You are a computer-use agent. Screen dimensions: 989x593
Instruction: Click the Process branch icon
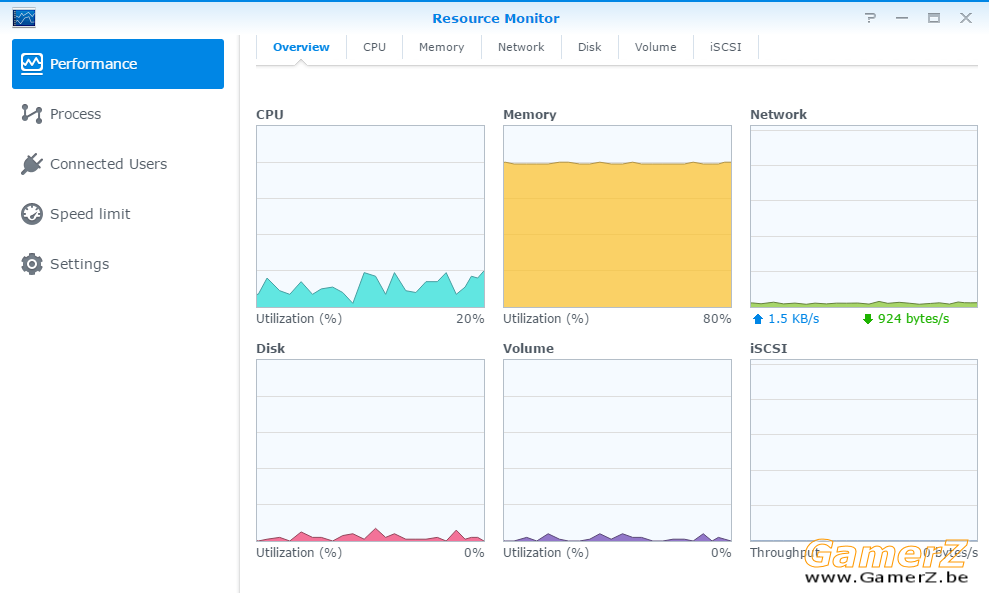click(32, 114)
